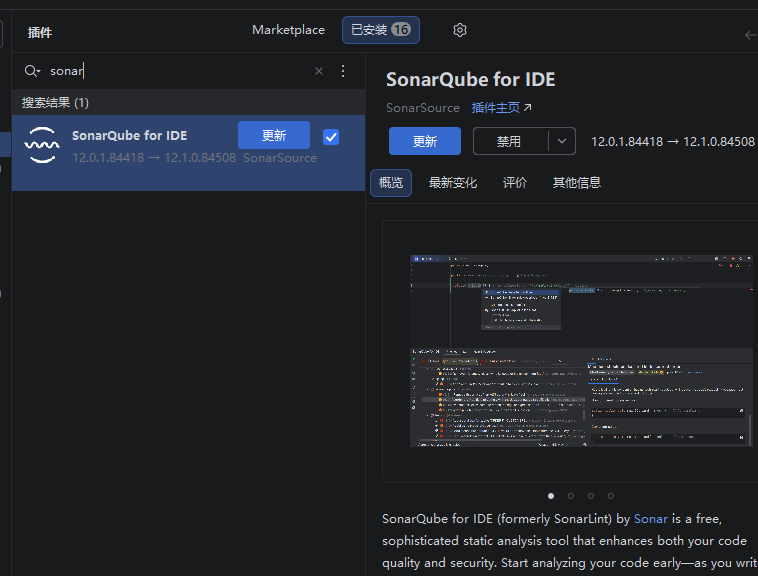Select the fourth carousel dot
Image resolution: width=758 pixels, height=576 pixels.
point(611,496)
